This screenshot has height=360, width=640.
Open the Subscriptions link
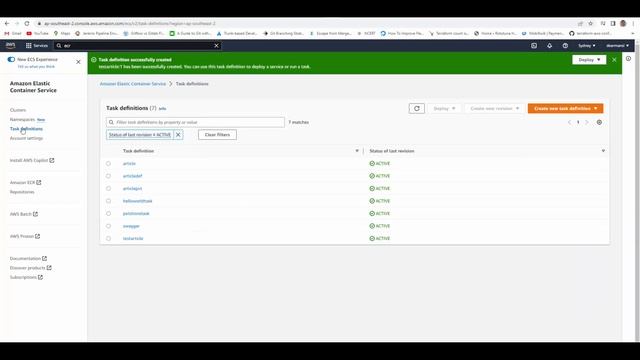coord(26,277)
